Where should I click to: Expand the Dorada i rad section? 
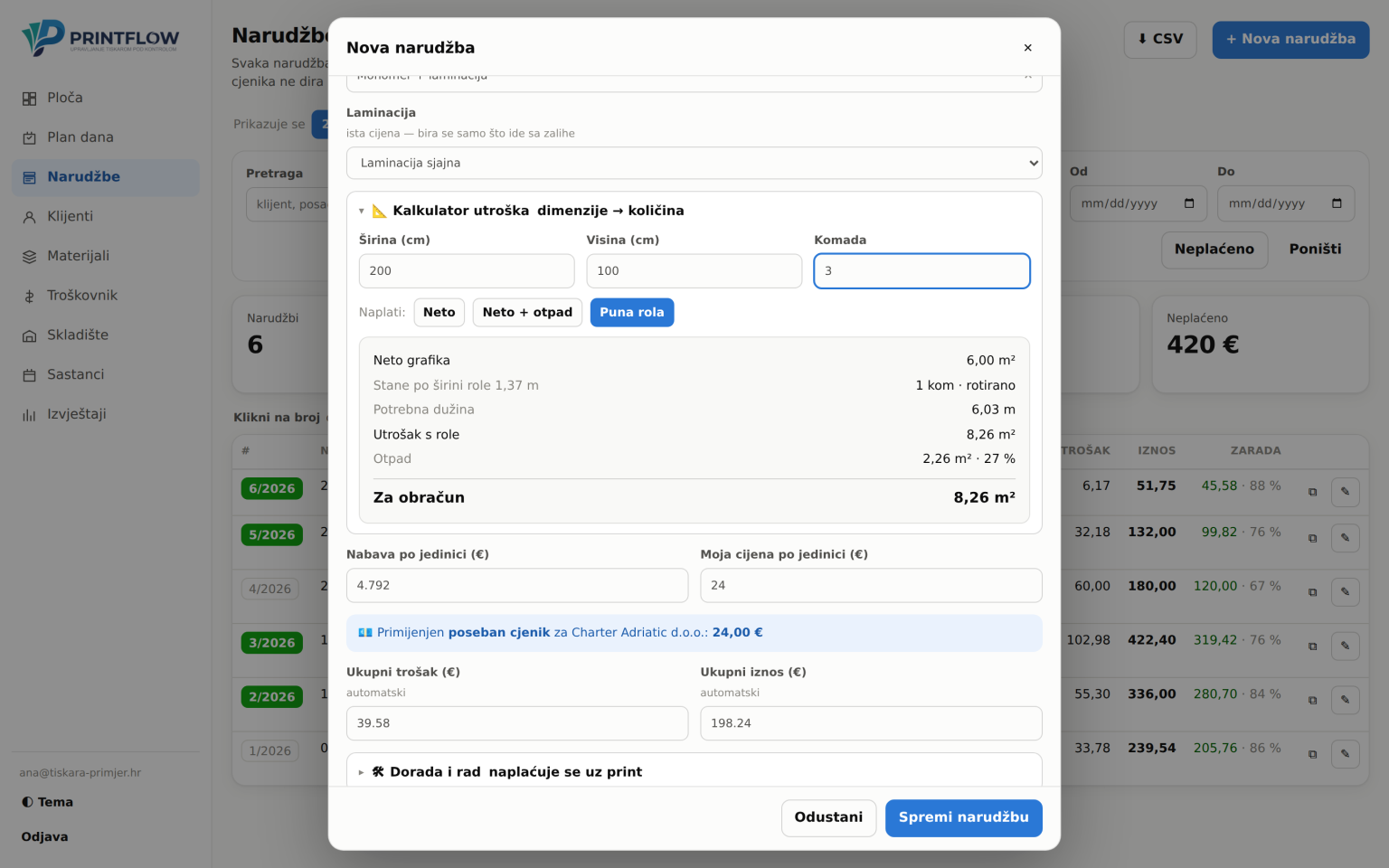pyautogui.click(x=500, y=772)
